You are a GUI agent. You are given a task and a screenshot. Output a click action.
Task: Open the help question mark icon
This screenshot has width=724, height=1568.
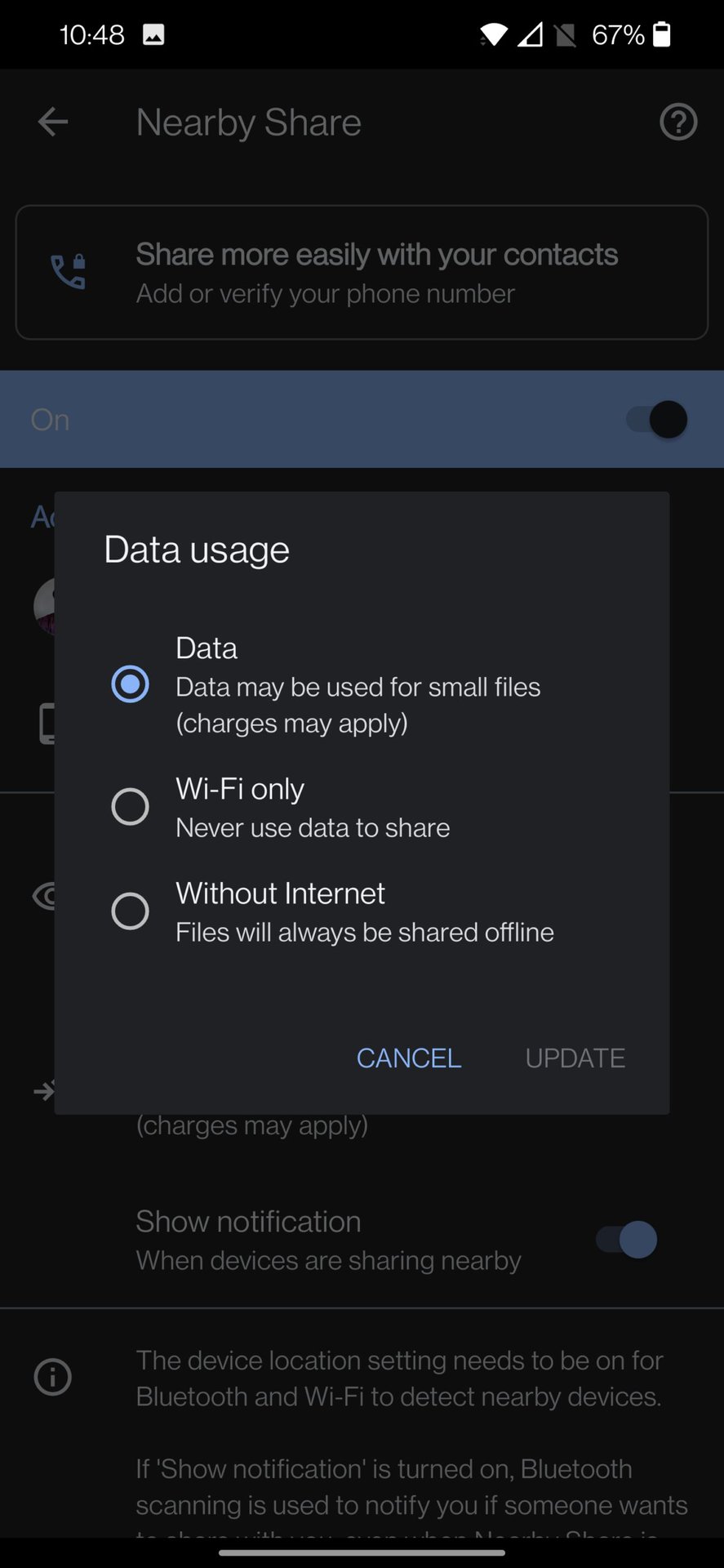[677, 122]
